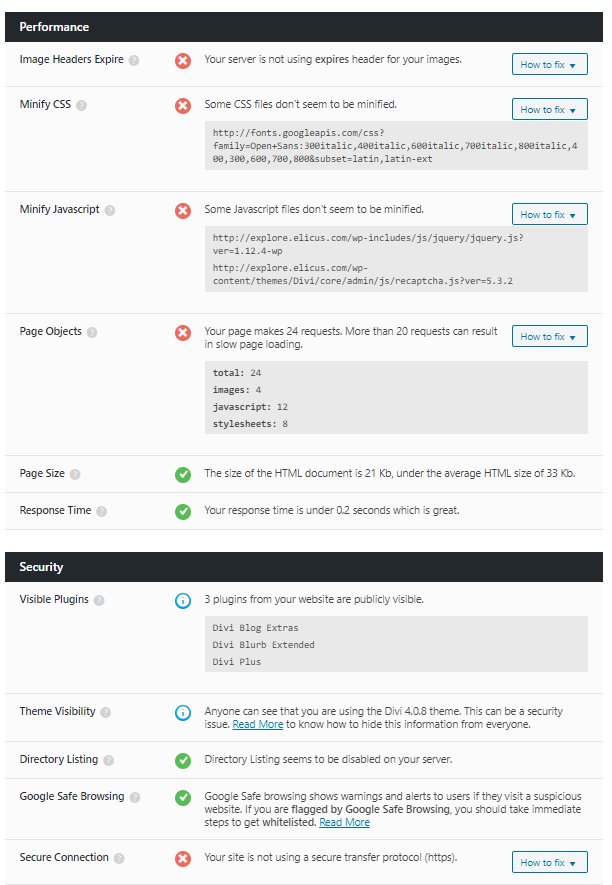The image size is (612, 885).
Task: Expand How to fix for Image Headers Expire
Action: click(549, 64)
